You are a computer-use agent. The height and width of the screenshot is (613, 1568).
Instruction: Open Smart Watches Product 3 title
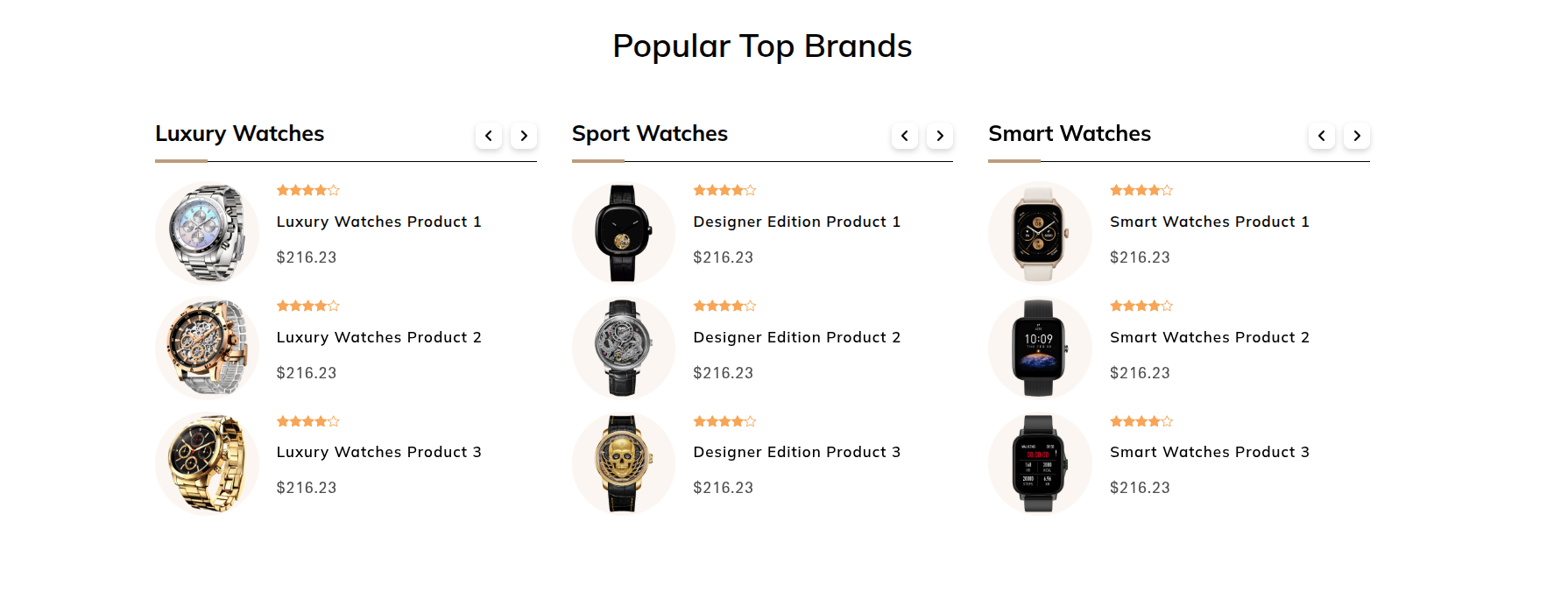coord(1209,452)
